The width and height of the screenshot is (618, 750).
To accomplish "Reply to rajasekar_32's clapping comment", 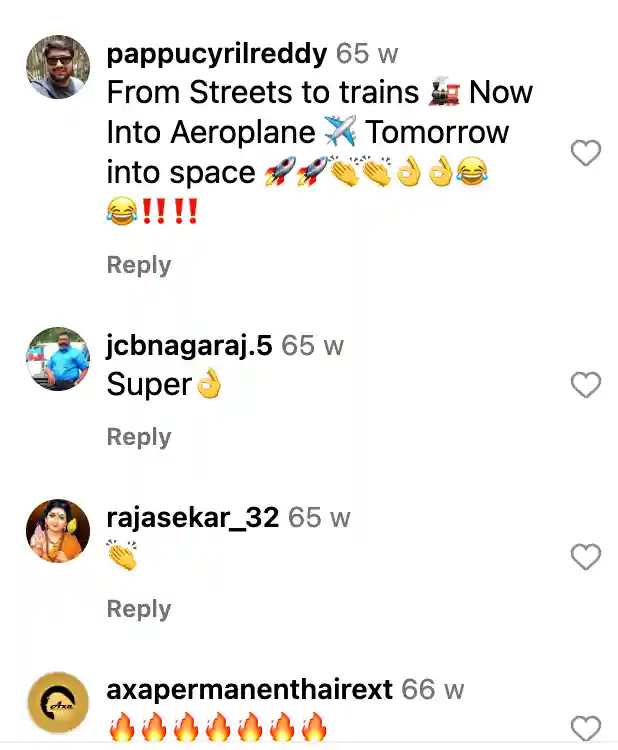I will (139, 608).
